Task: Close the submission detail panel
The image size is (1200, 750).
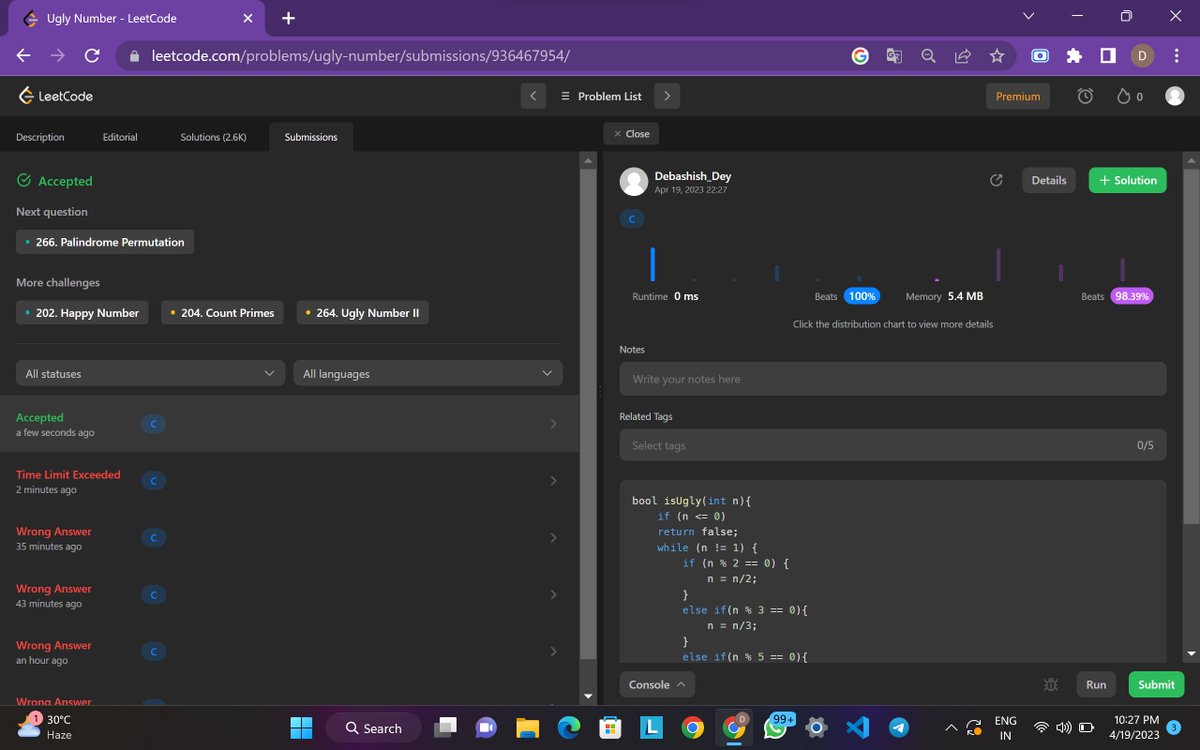Action: [632, 133]
